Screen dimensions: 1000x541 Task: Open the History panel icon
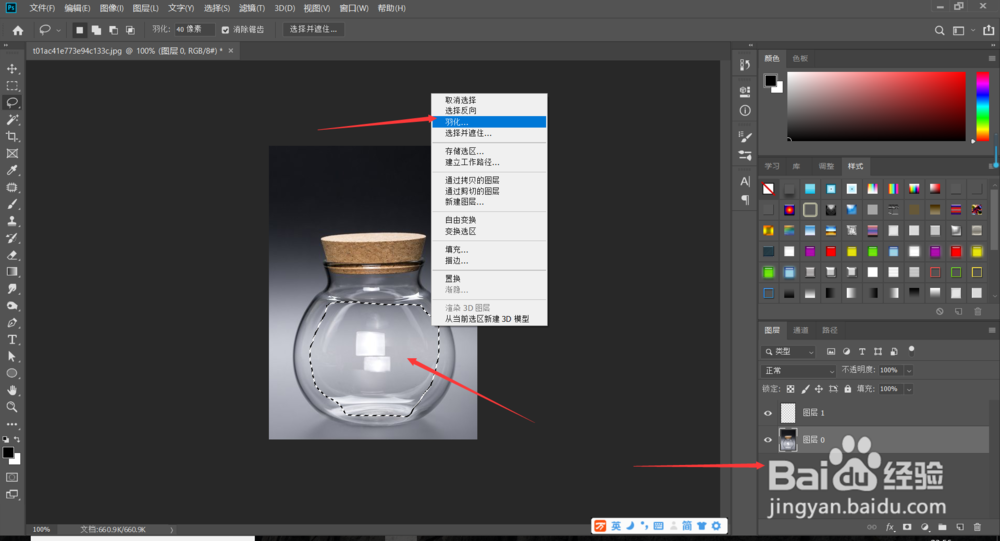pos(745,64)
